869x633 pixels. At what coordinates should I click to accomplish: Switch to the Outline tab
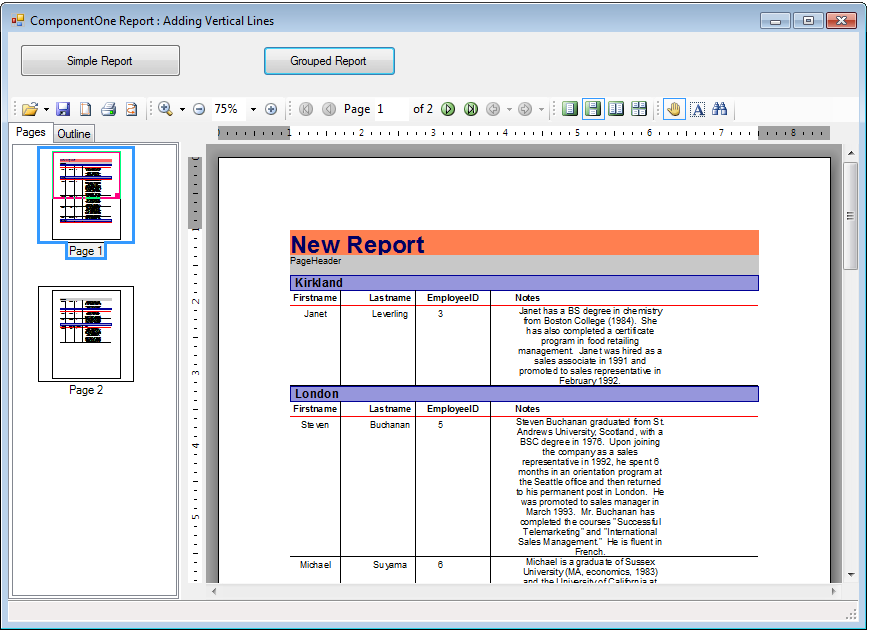[x=74, y=134]
